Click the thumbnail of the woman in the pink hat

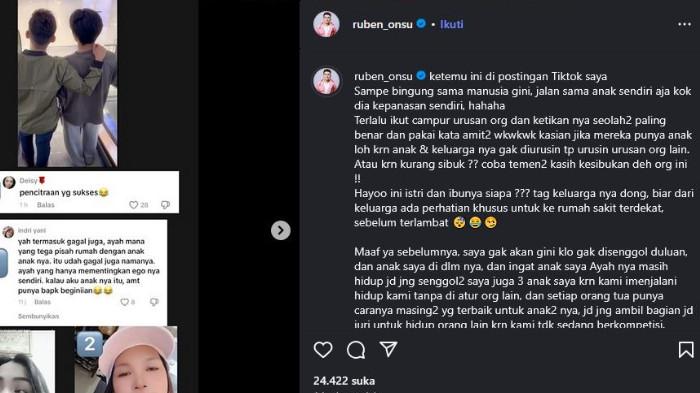(x=126, y=360)
